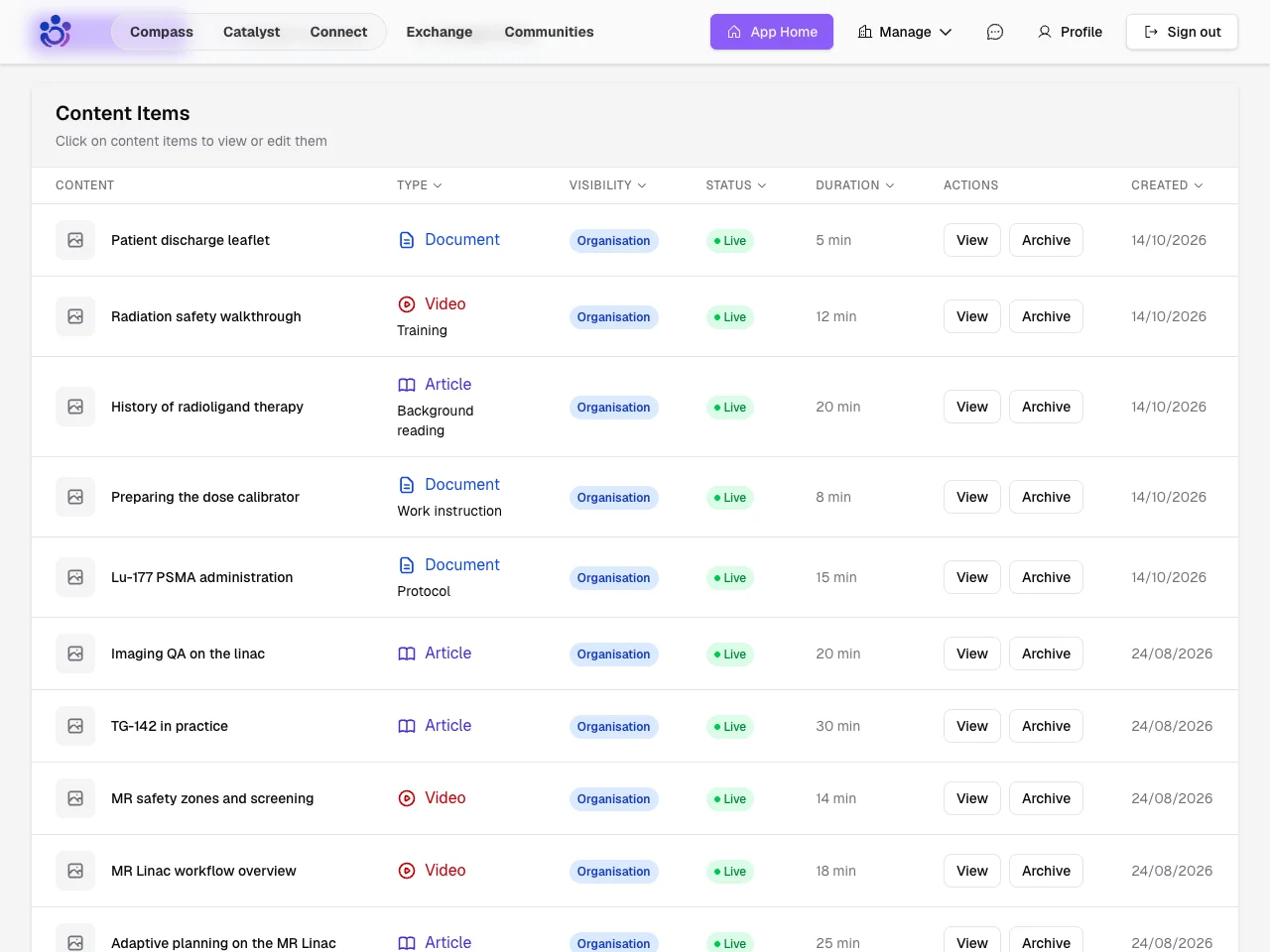Click Article icon for Adaptive planning on the MR Linac
The height and width of the screenshot is (952, 1270).
[x=407, y=943]
